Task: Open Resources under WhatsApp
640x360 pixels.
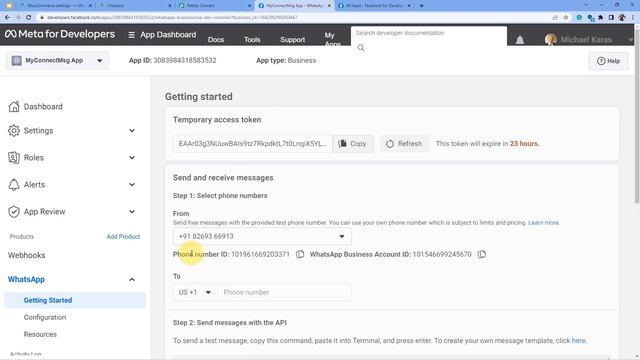Action: pyautogui.click(x=40, y=334)
